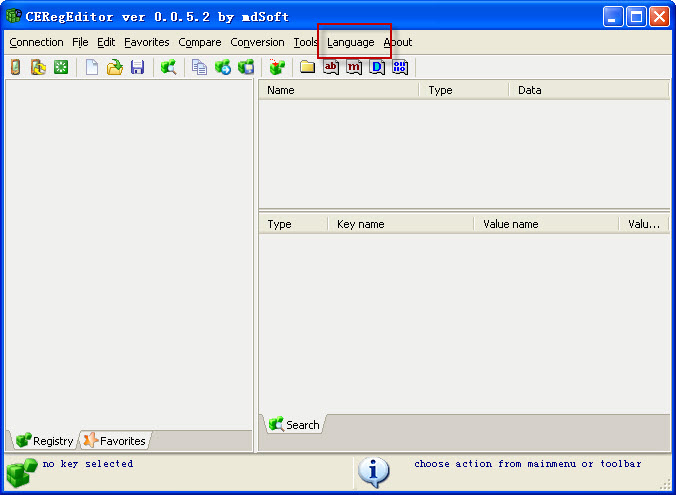676x495 pixels.
Task: Click the 'no key selected' status text
Action: coord(88,464)
